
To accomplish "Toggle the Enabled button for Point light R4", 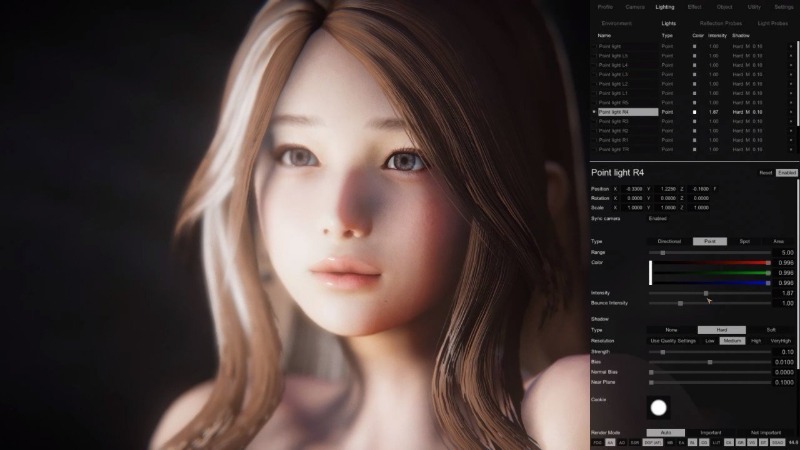I will tap(786, 172).
